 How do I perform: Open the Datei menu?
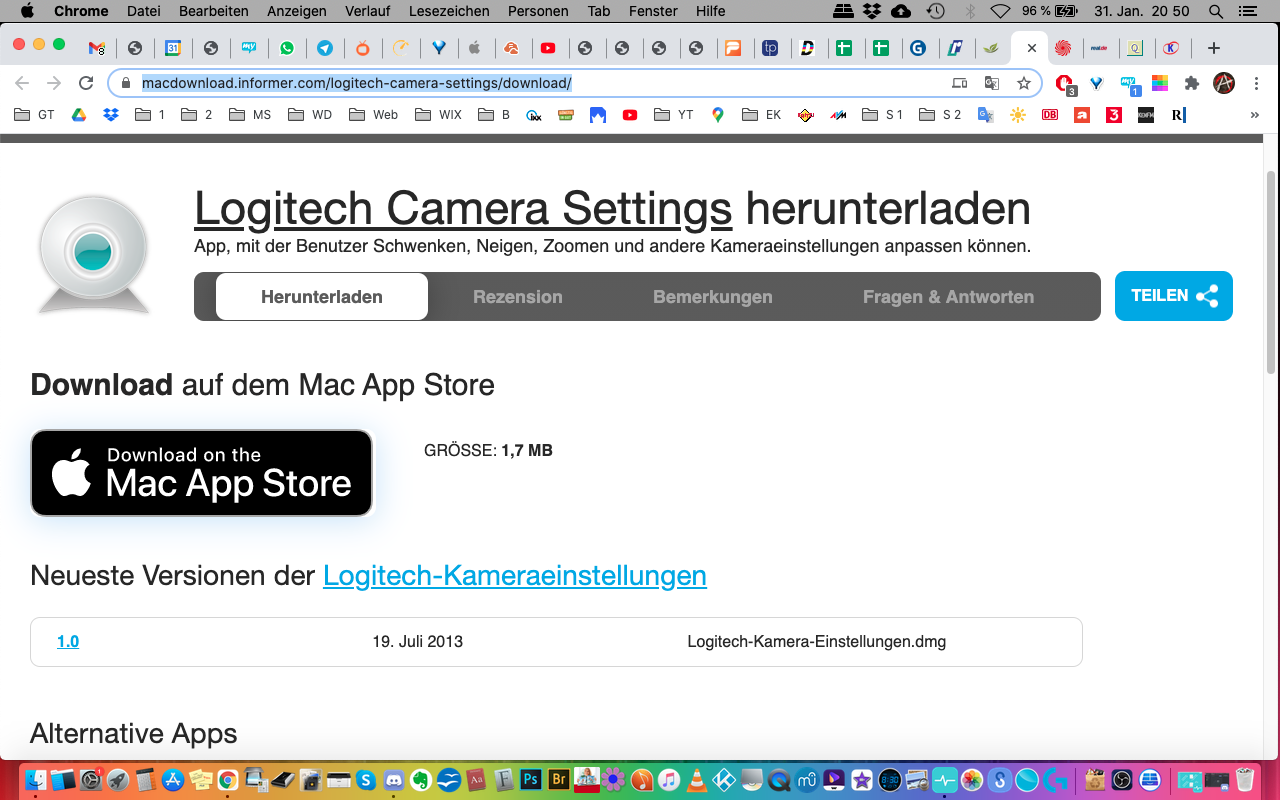pos(144,11)
